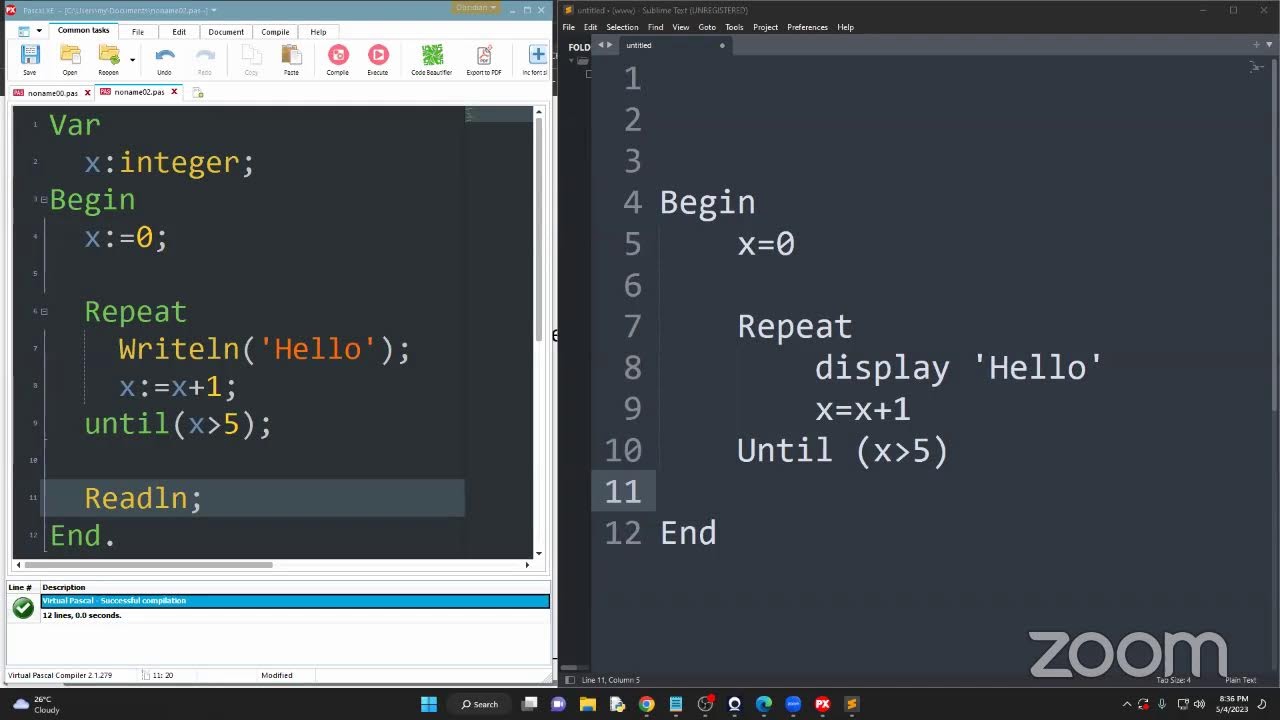Image resolution: width=1280 pixels, height=720 pixels.
Task: Close the noname00.pas tab
Action: [x=87, y=93]
